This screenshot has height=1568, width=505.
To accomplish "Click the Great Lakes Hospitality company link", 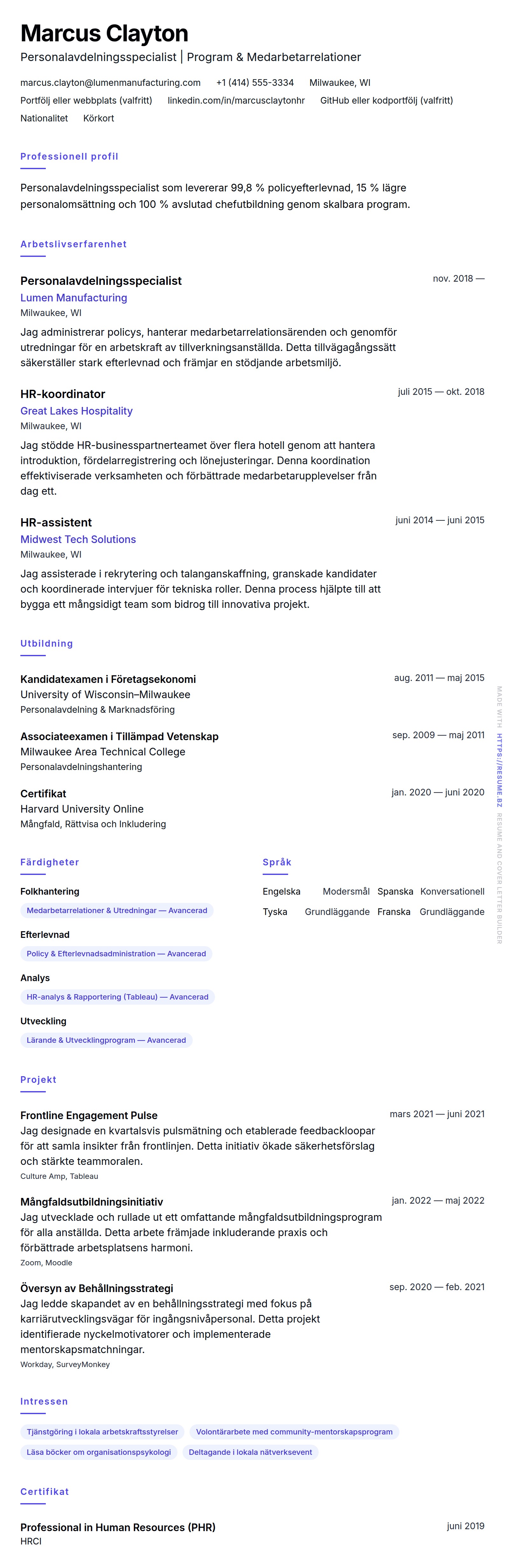I will pyautogui.click(x=76, y=411).
